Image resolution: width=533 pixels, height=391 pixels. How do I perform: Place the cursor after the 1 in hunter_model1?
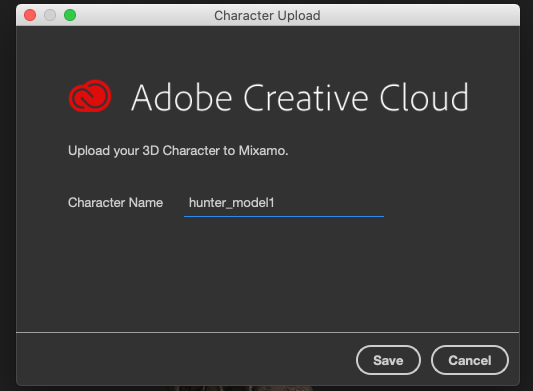(x=275, y=203)
